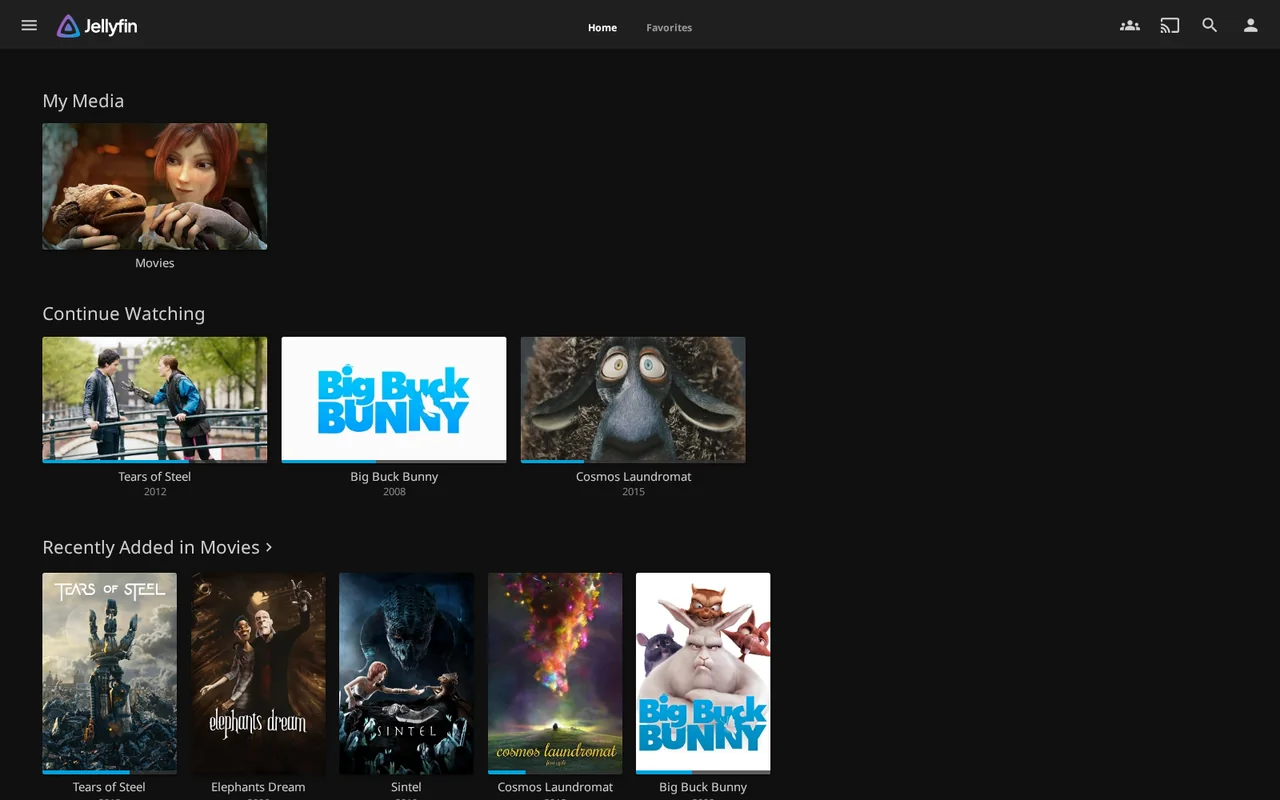Click Big Buck Bunny title in Recently Added

pos(703,787)
